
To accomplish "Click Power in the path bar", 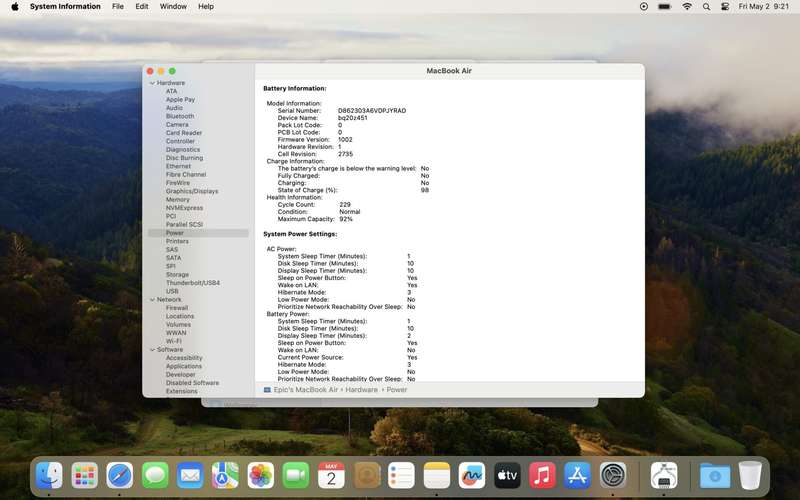I will (x=396, y=389).
